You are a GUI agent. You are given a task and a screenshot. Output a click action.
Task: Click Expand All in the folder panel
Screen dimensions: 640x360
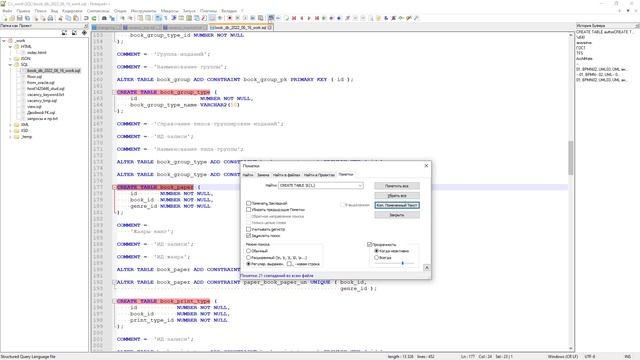point(64,33)
